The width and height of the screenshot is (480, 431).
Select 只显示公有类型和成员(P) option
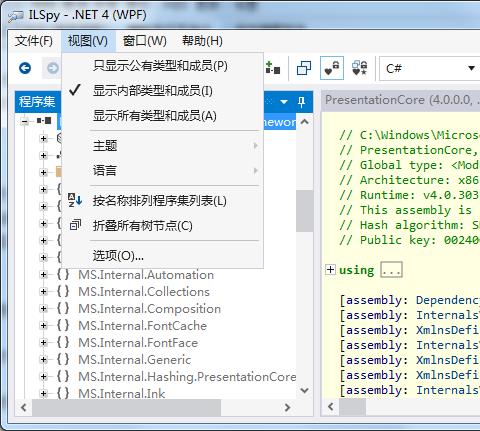[163, 66]
